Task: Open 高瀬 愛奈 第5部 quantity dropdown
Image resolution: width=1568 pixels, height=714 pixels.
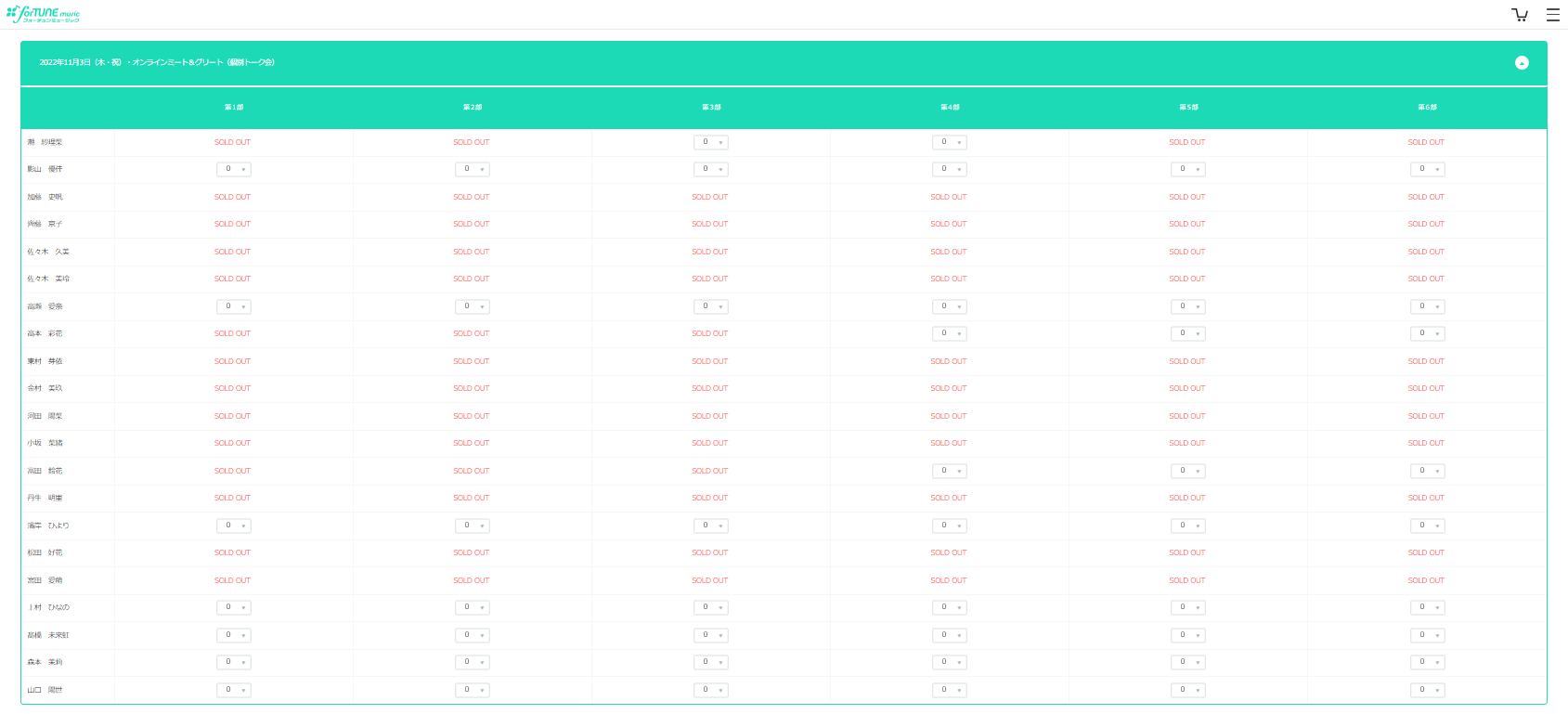Action: (x=1188, y=306)
